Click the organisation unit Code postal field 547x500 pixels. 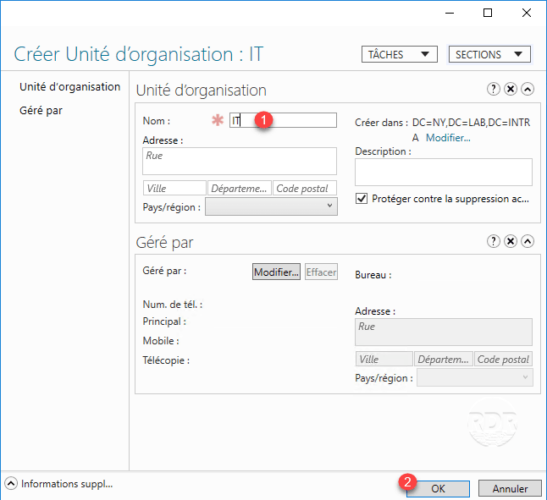[305, 188]
